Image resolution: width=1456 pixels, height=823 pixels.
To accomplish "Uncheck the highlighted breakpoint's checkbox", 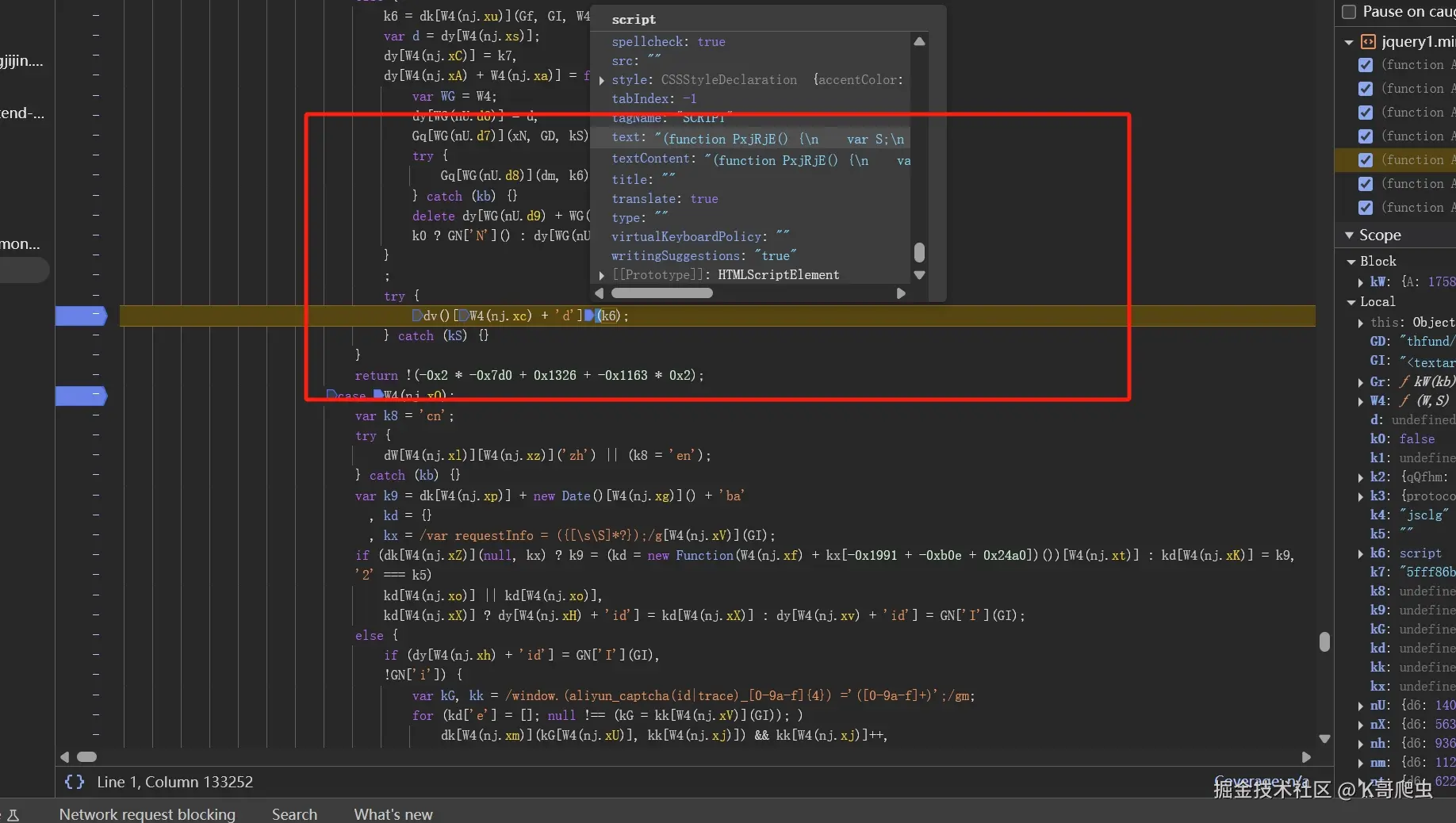I will pyautogui.click(x=1366, y=160).
